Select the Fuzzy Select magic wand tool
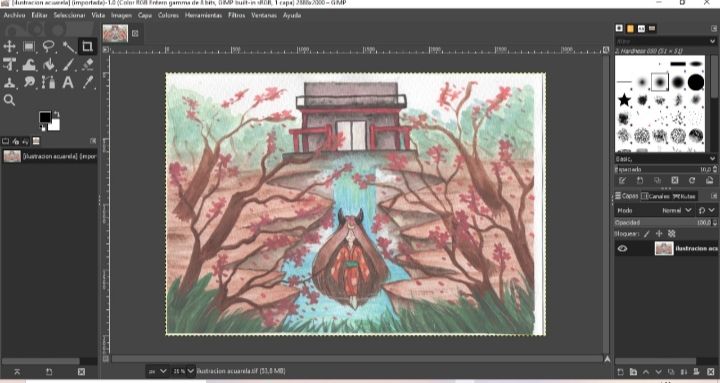Image resolution: width=720 pixels, height=383 pixels. click(x=68, y=46)
